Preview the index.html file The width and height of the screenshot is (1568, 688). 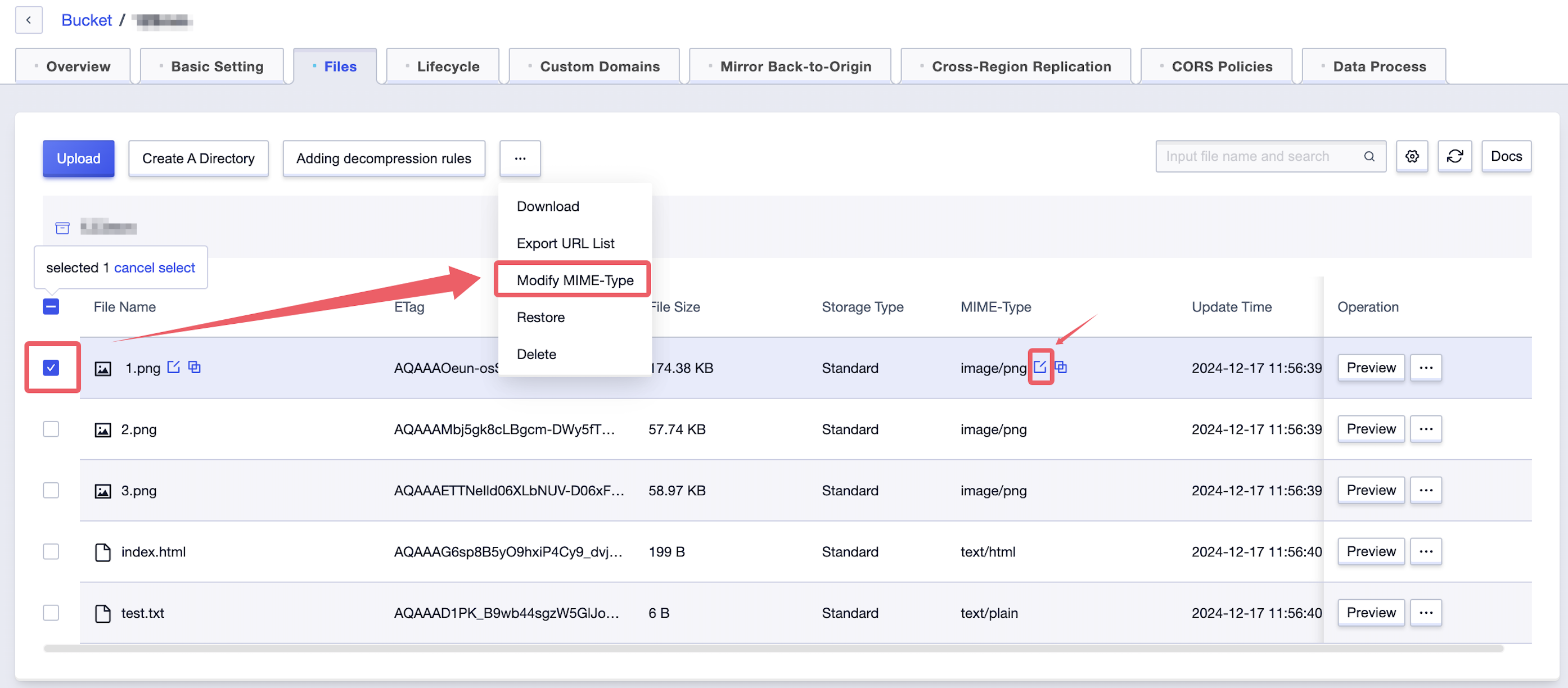1371,551
